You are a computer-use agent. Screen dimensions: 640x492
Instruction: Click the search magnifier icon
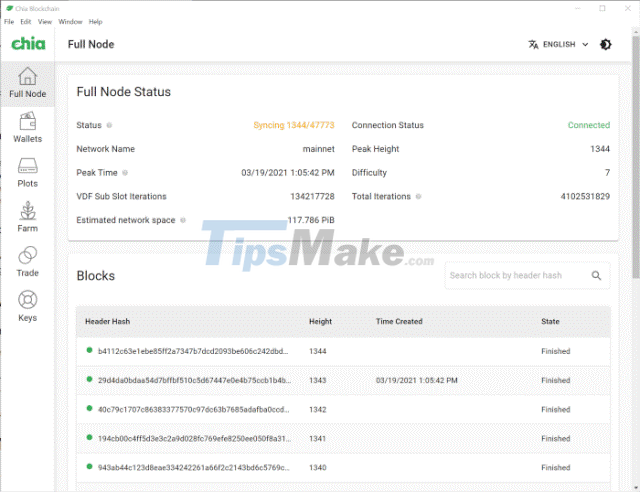[x=596, y=276]
